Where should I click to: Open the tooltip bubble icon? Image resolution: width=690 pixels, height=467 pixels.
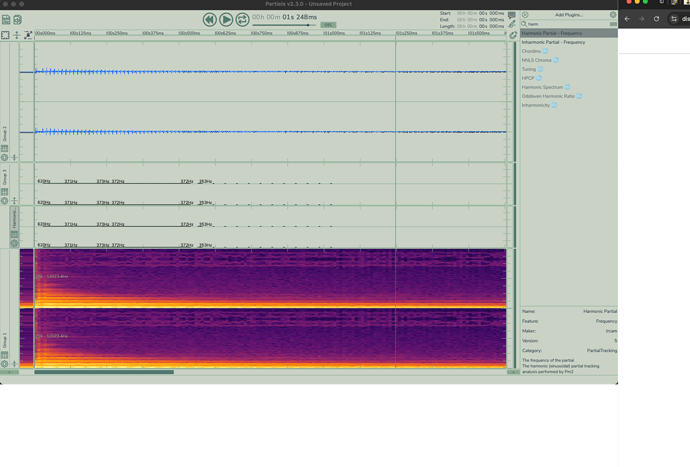point(512,16)
